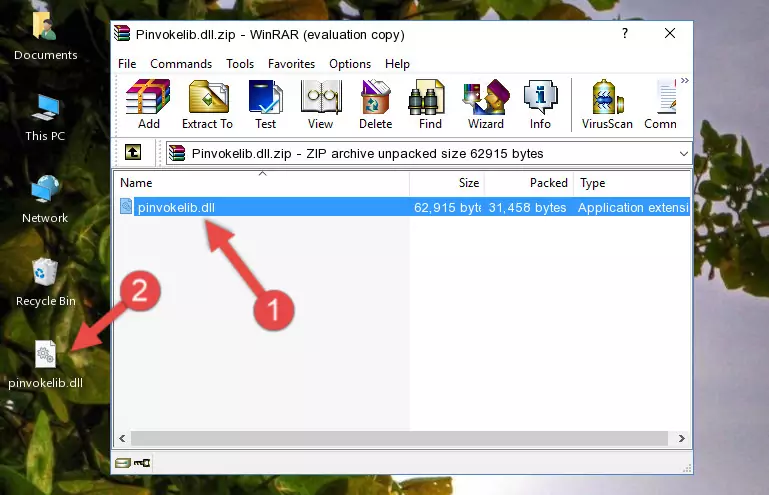Run the Test archive tool

point(265,104)
